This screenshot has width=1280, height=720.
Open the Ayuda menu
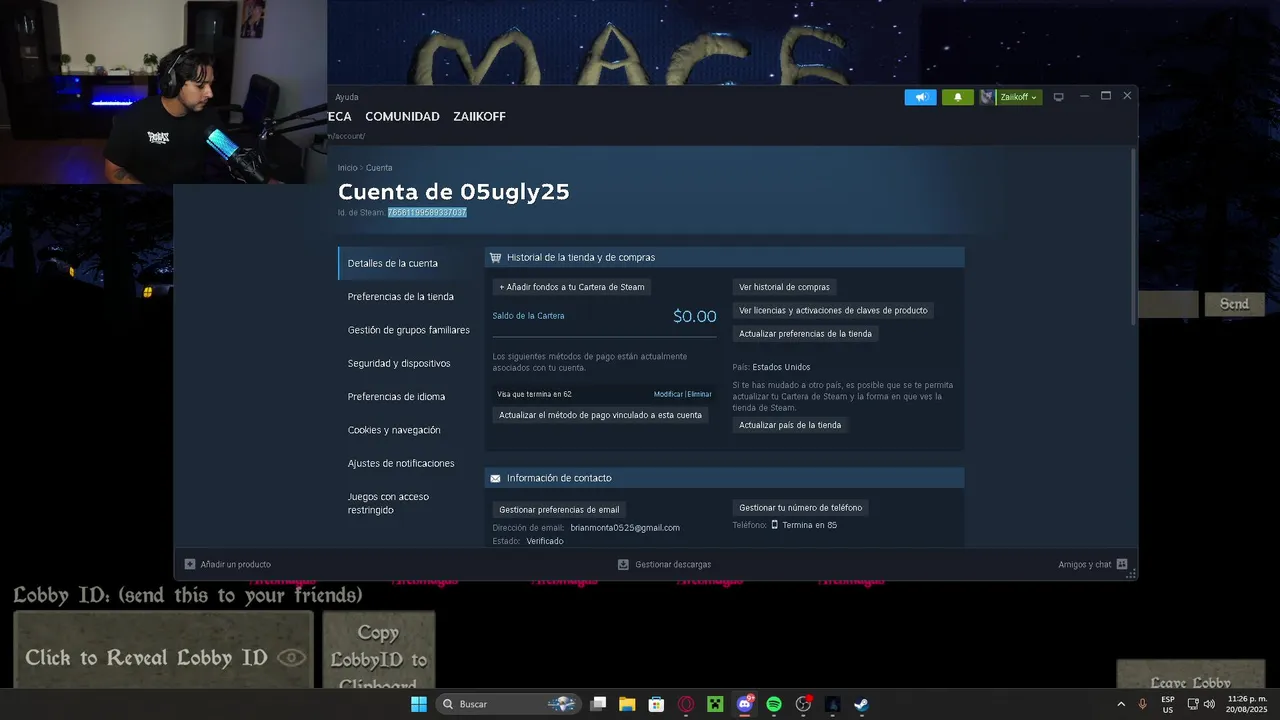tap(347, 97)
